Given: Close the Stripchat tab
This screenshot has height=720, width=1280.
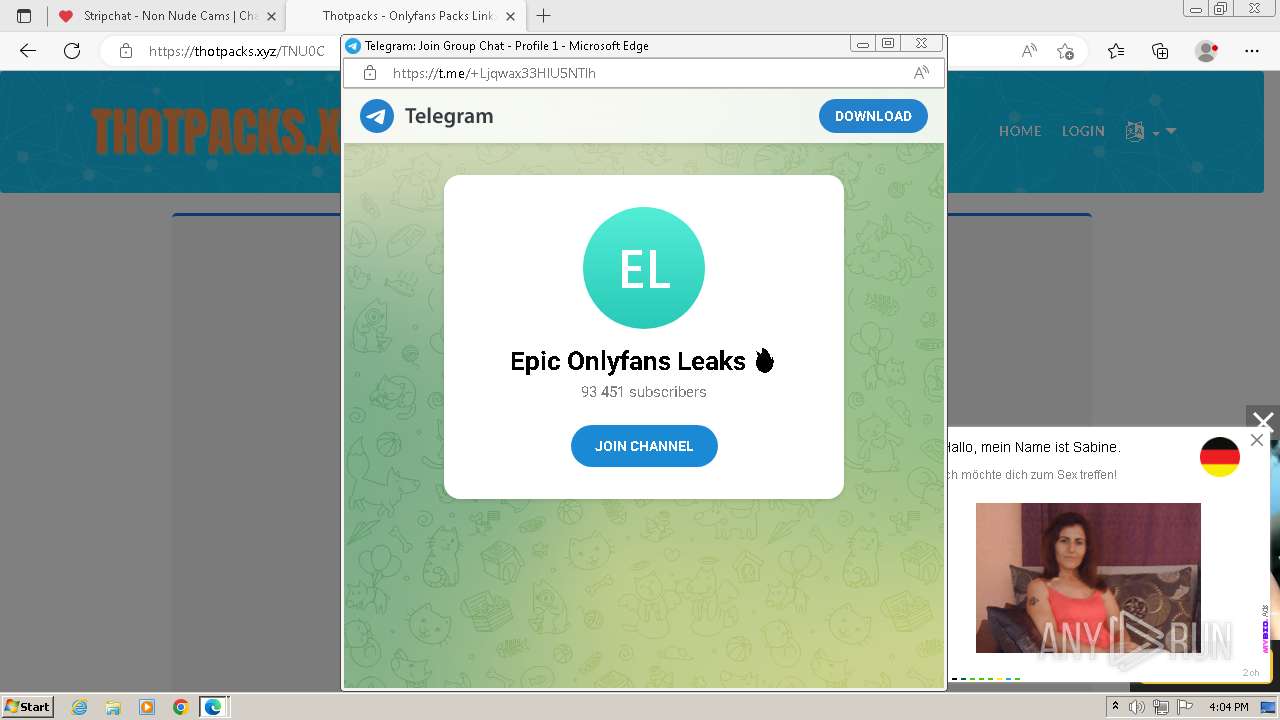Looking at the screenshot, I should (271, 16).
